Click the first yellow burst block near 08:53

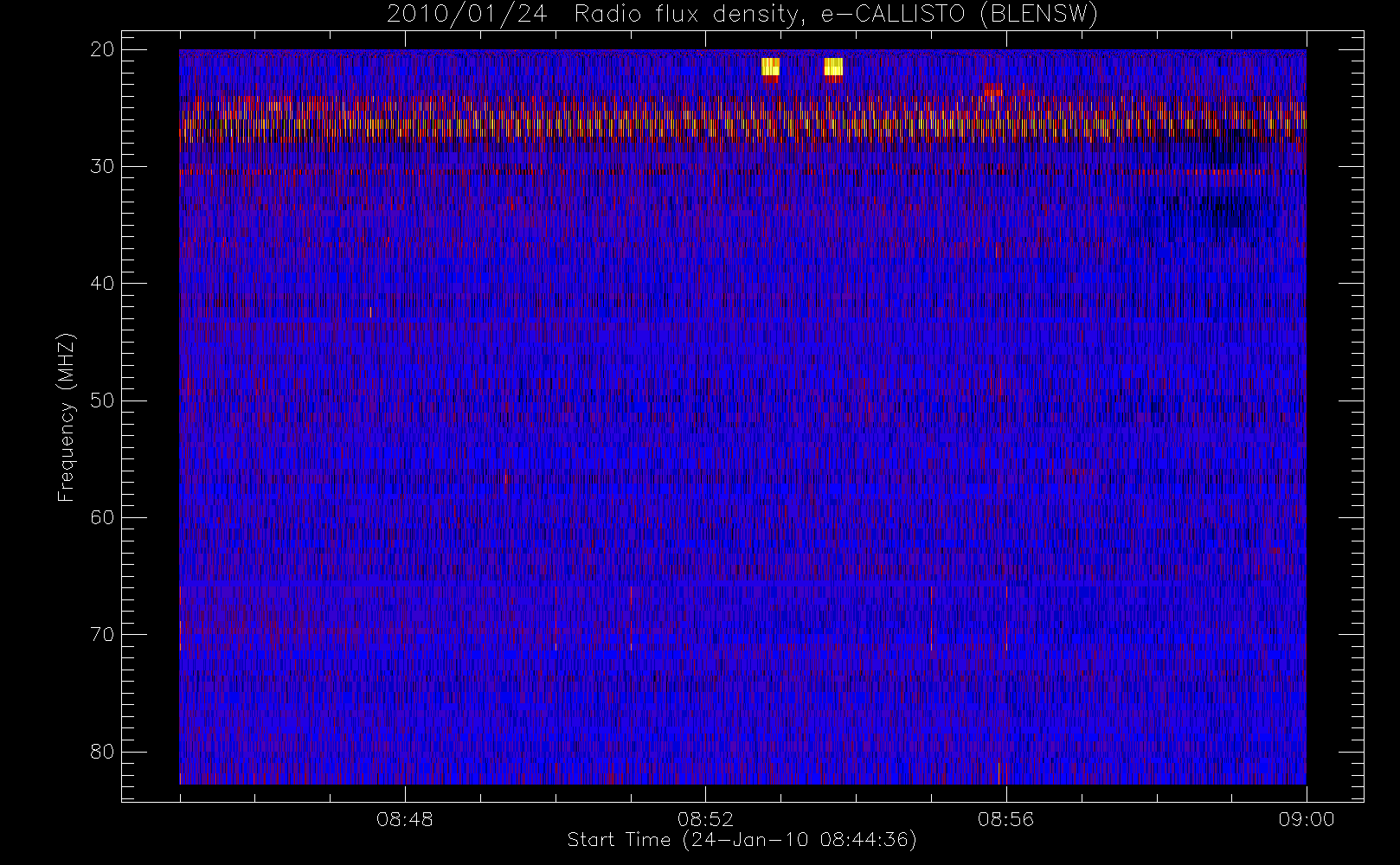[770, 67]
